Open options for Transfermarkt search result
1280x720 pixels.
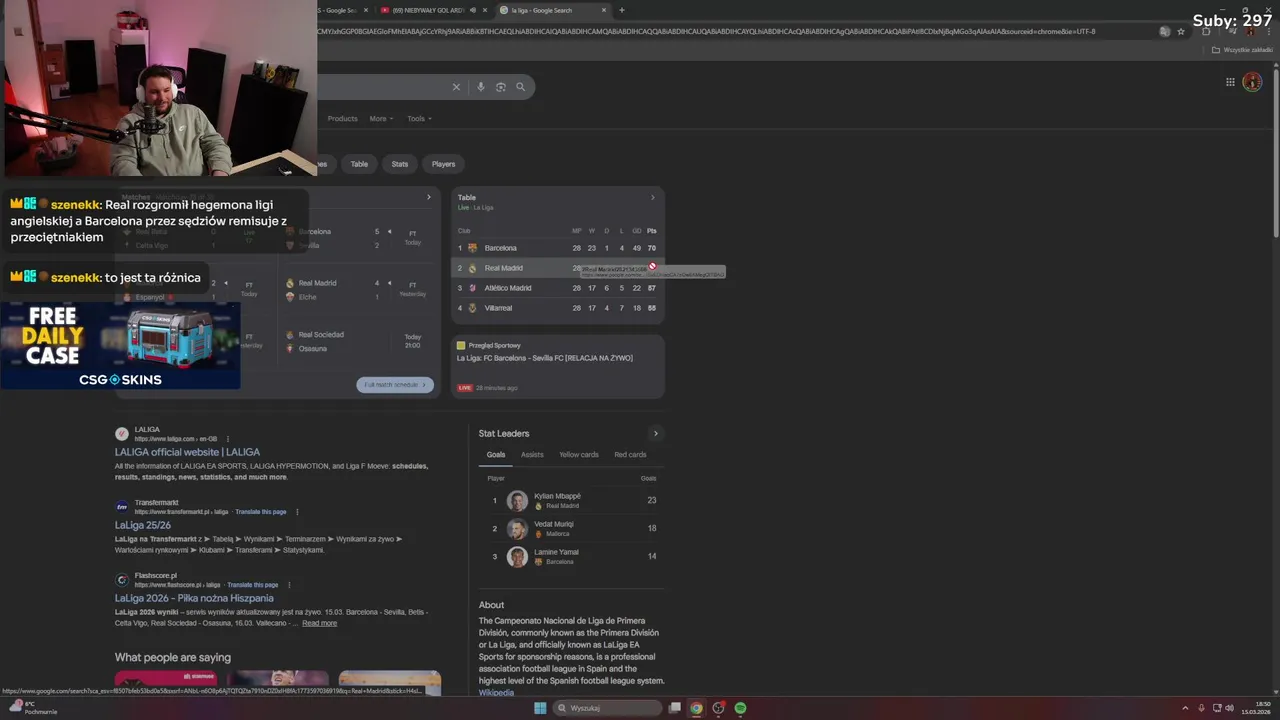(x=296, y=511)
